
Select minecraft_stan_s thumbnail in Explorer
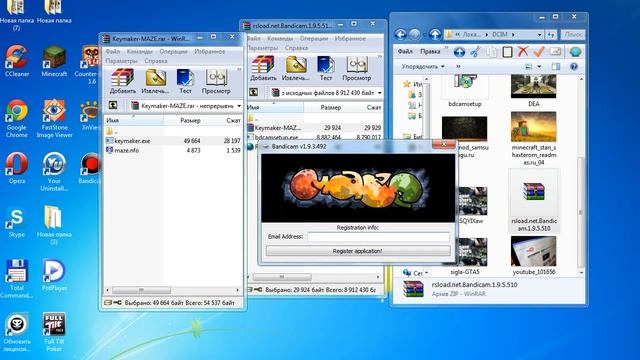[x=533, y=138]
